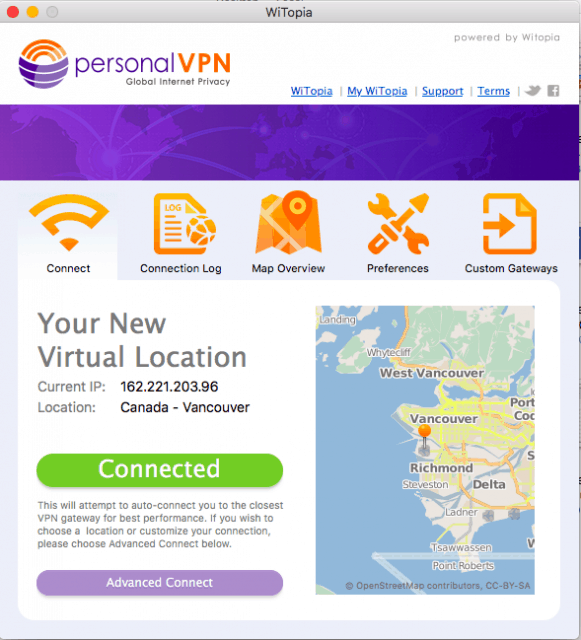
Task: Open the Connection Log icon
Action: [184, 224]
